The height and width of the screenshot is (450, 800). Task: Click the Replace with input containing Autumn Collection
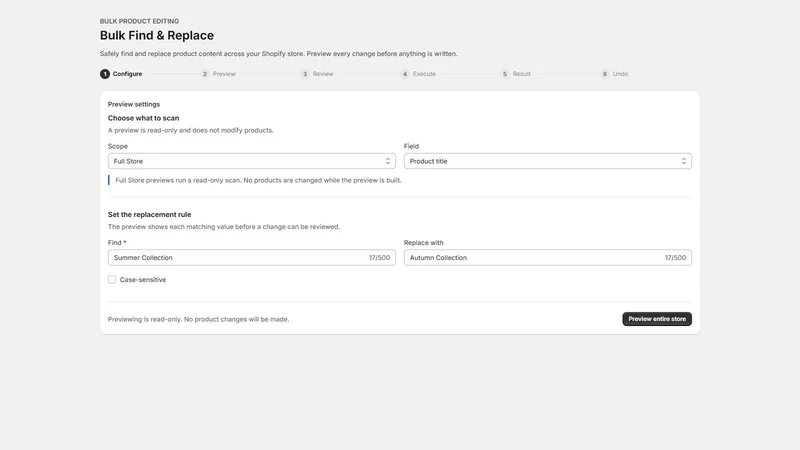547,258
